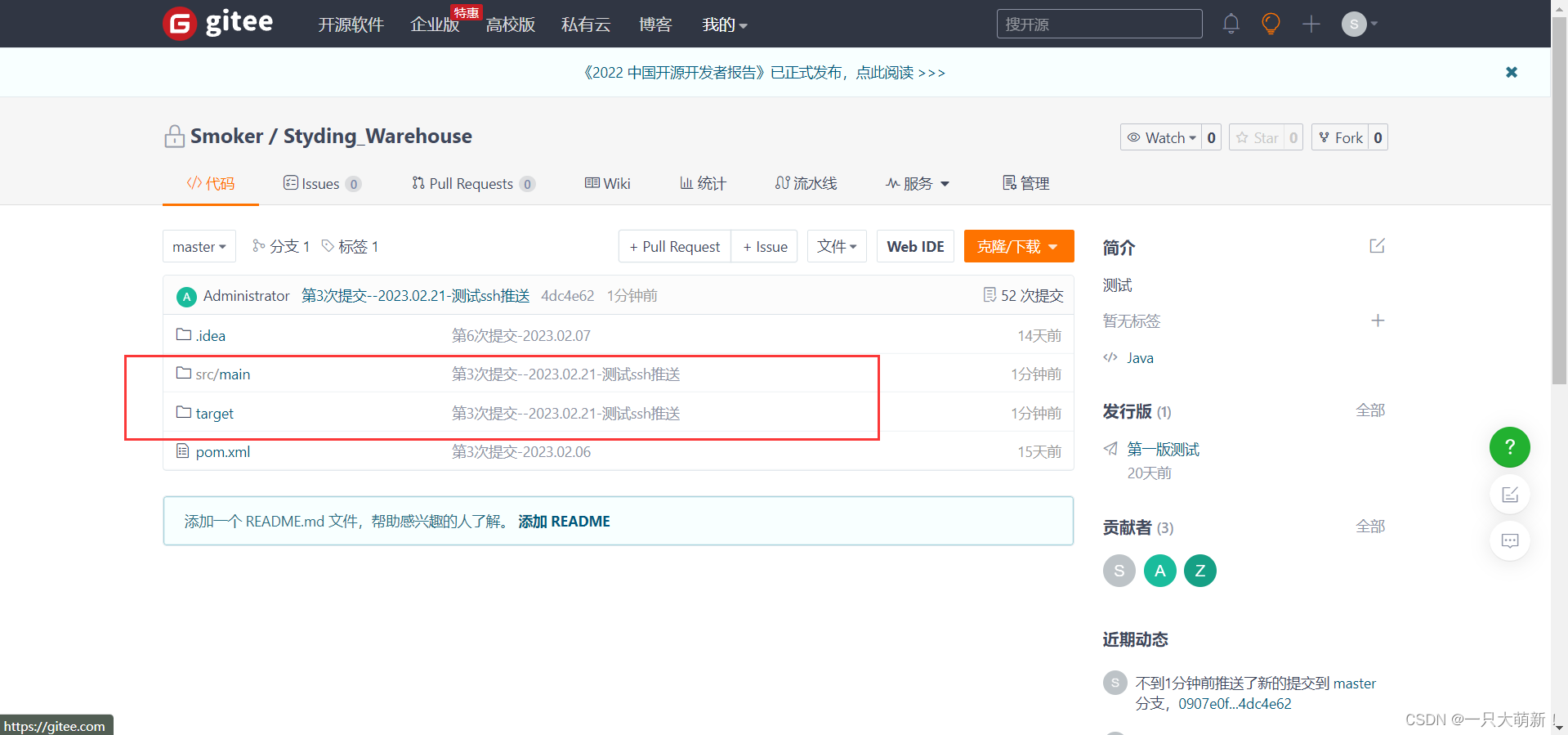Click the Administrator commit avatar
1568x735 pixels.
pos(186,296)
